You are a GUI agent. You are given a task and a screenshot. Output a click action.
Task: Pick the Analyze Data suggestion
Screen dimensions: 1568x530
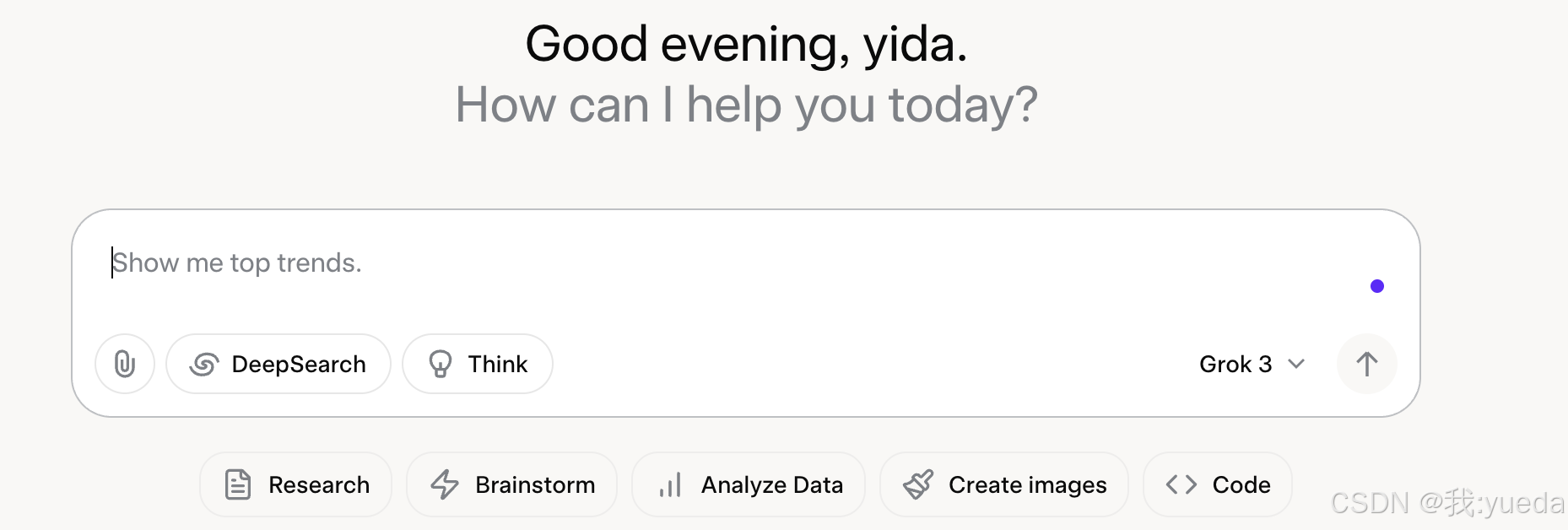tap(772, 484)
